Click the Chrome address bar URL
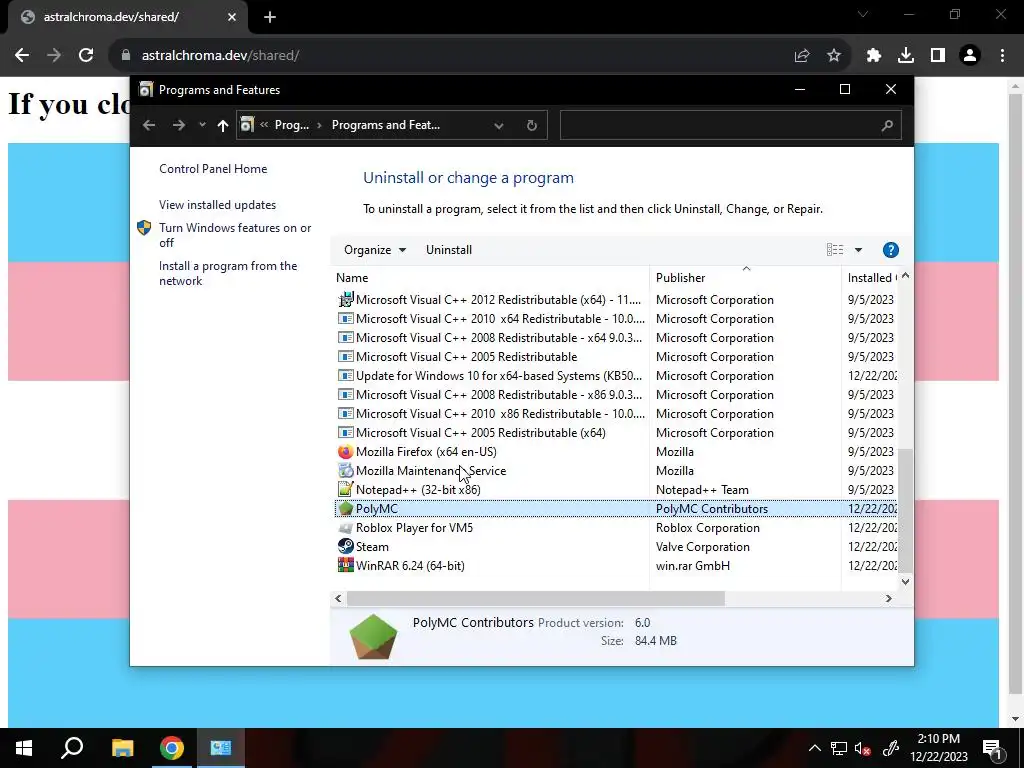This screenshot has height=768, width=1024. coord(220,56)
